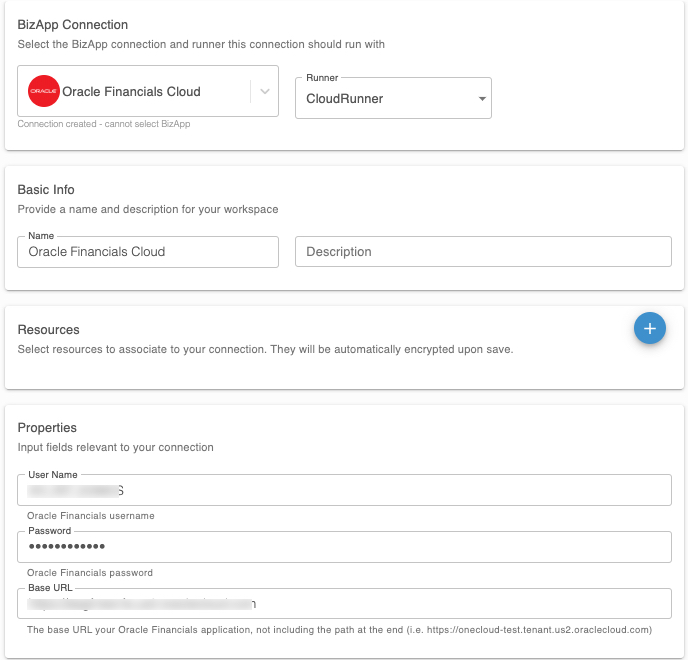The image size is (688, 660).
Task: Click 'Select resources to associate' description text
Action: [265, 349]
